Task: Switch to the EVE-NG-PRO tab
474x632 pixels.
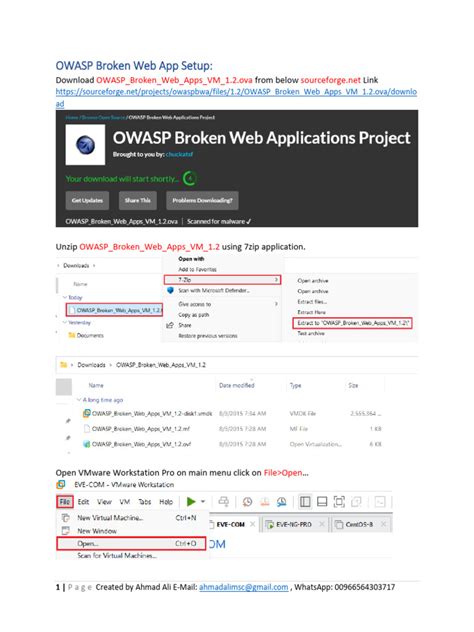Action: pyautogui.click(x=294, y=524)
